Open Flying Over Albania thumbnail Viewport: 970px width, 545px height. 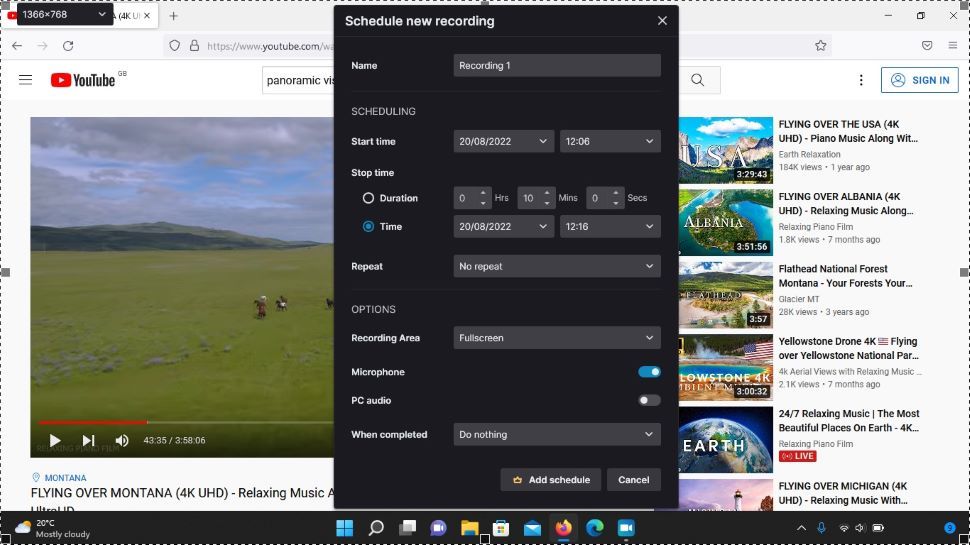(x=726, y=223)
